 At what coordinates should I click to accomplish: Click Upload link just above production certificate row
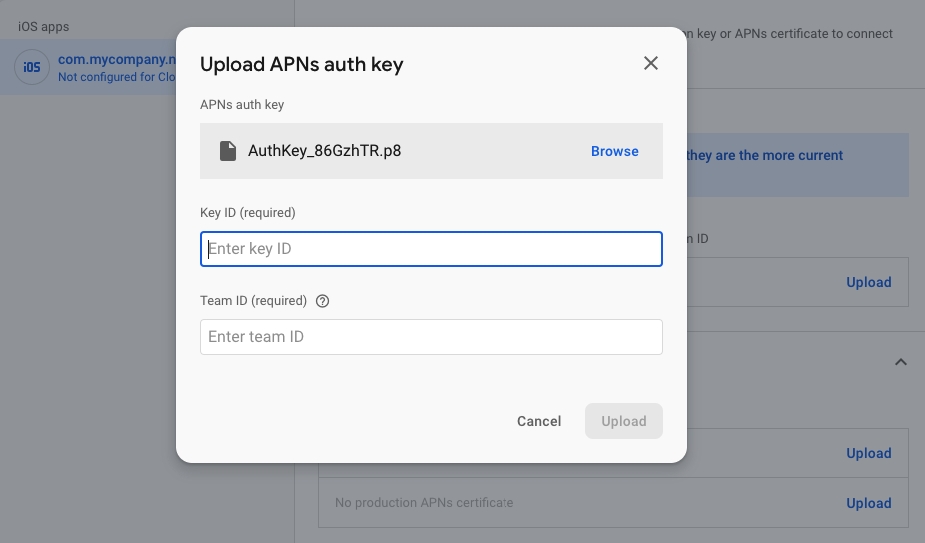[x=868, y=453]
